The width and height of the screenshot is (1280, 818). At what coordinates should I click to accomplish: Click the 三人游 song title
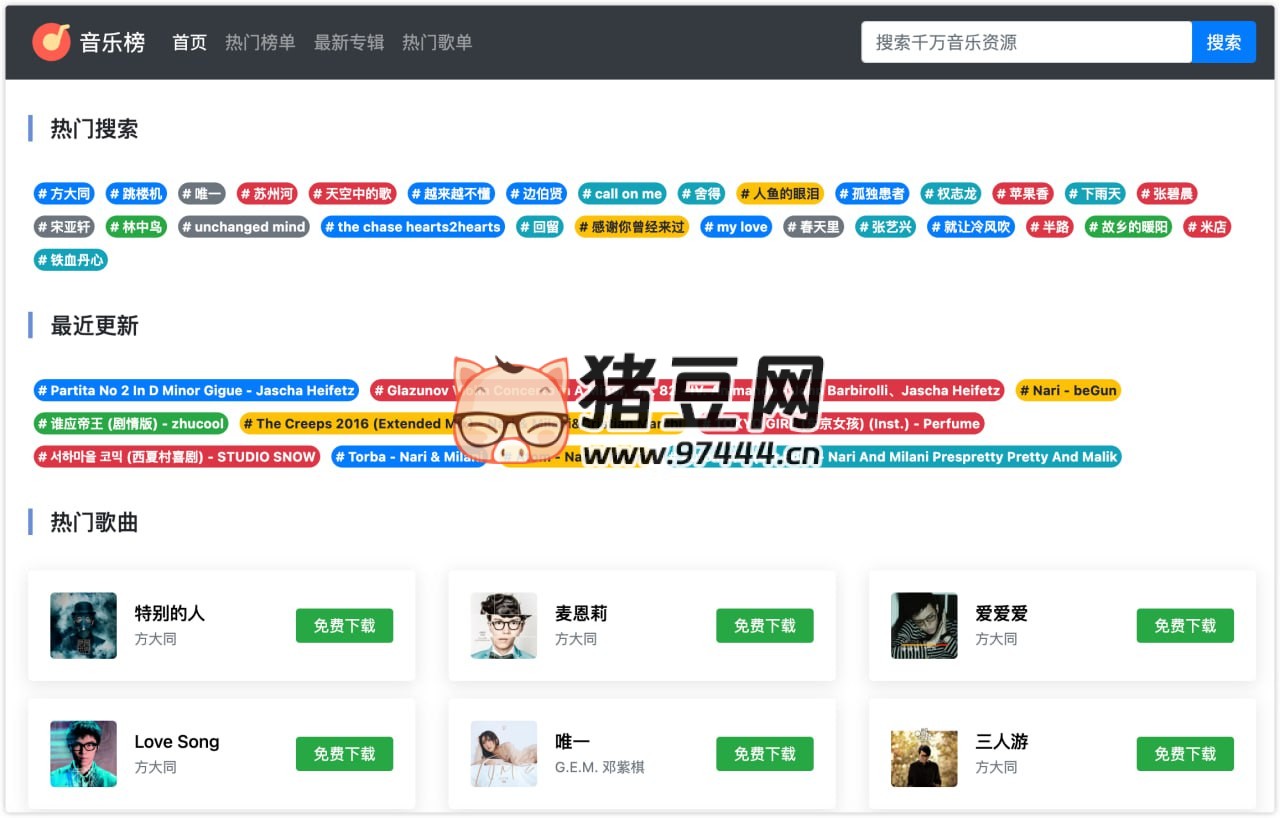(x=1002, y=741)
